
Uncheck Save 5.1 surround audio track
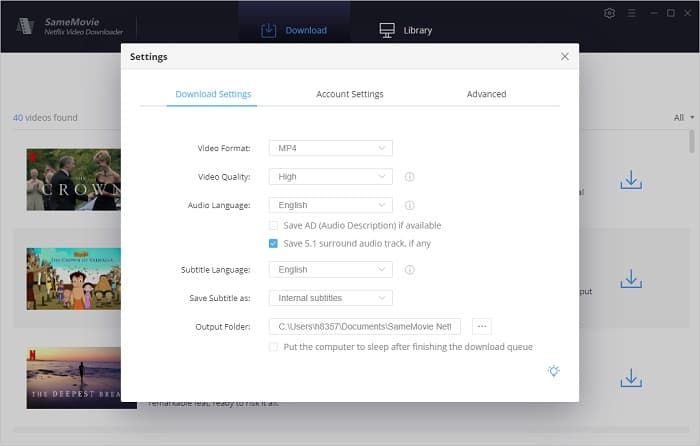[274, 243]
